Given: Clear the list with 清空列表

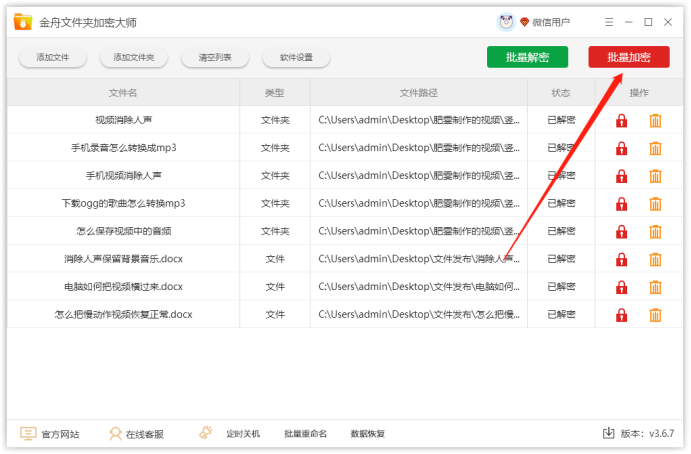Looking at the screenshot, I should pos(215,58).
